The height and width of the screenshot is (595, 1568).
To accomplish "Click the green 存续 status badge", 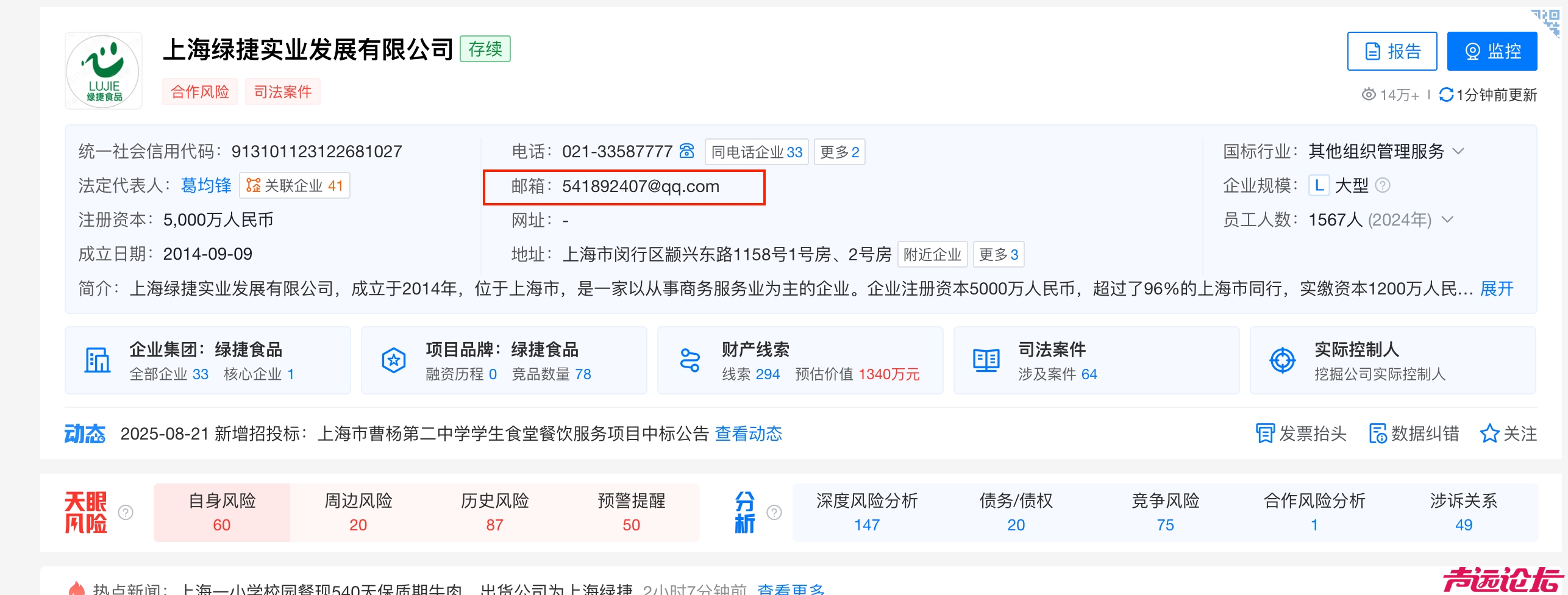I will [x=485, y=49].
